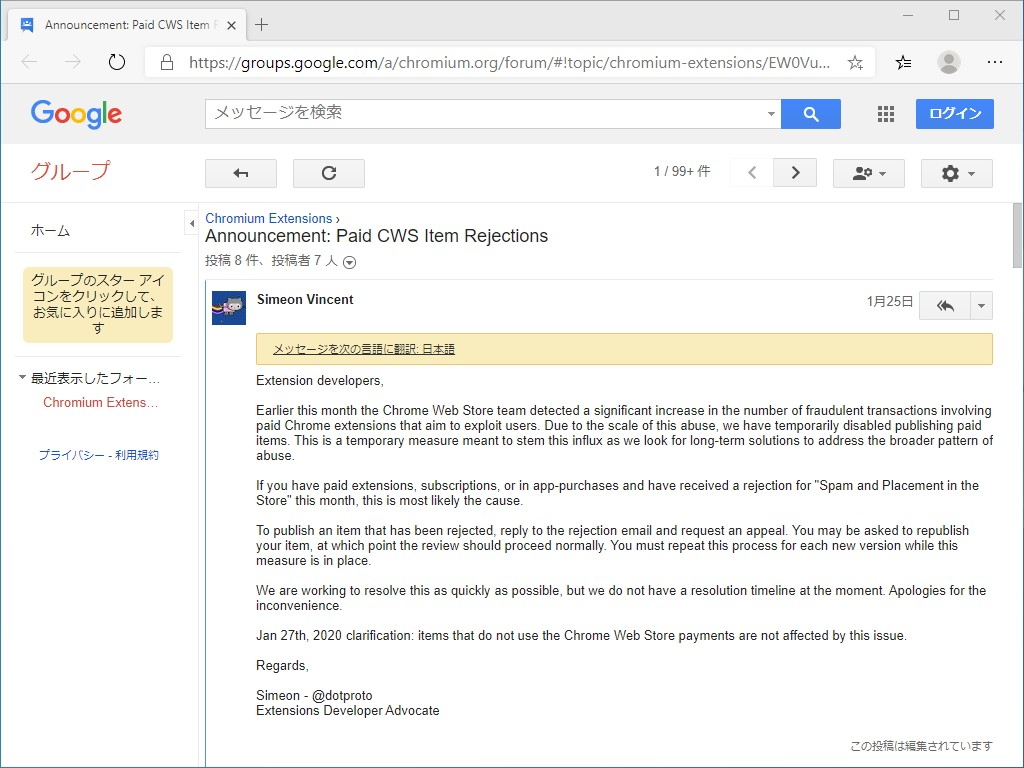The image size is (1024, 768).
Task: Expand poster details arrow near 投稿者 7 人
Action: 349,262
